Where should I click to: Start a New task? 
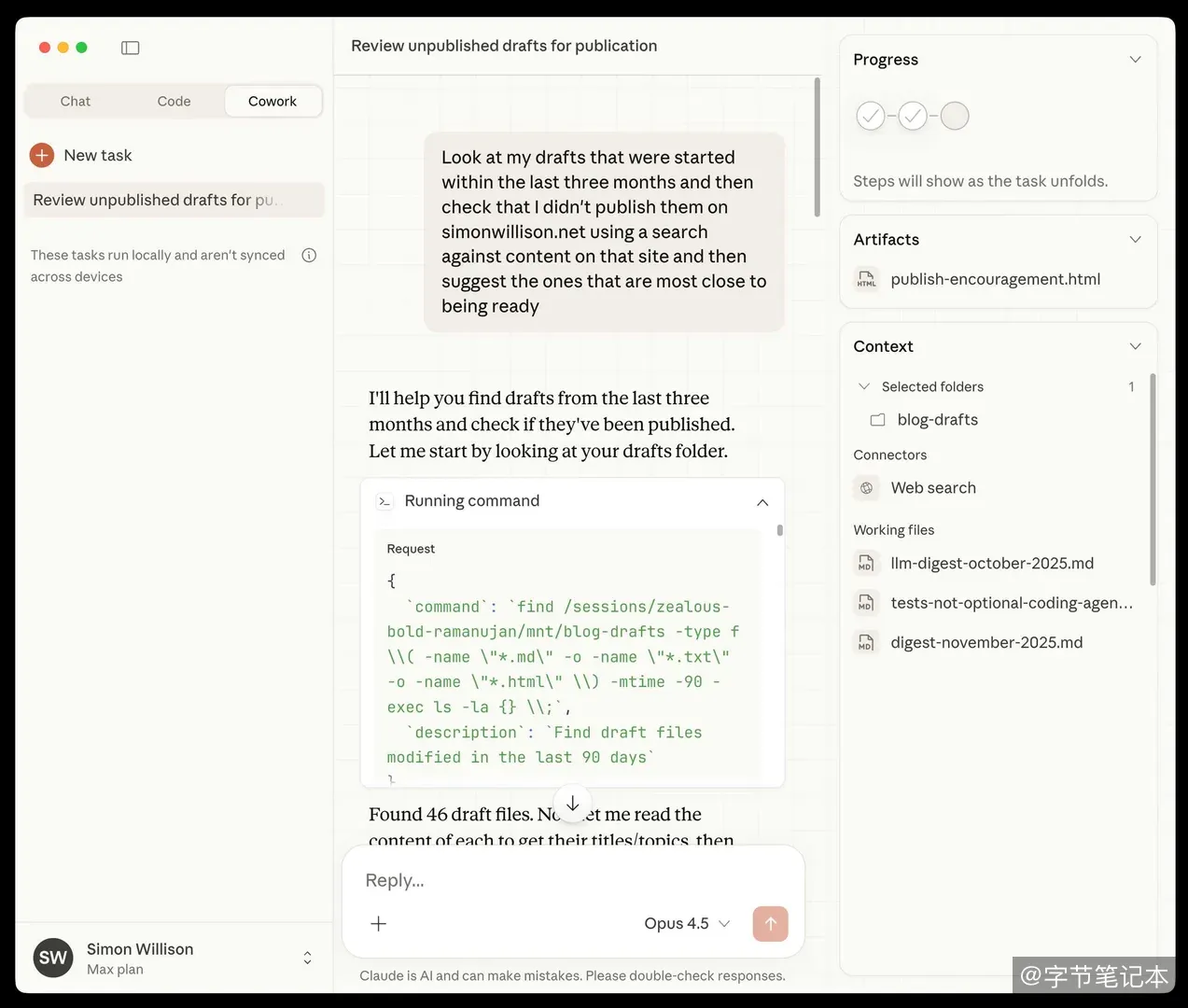click(81, 155)
